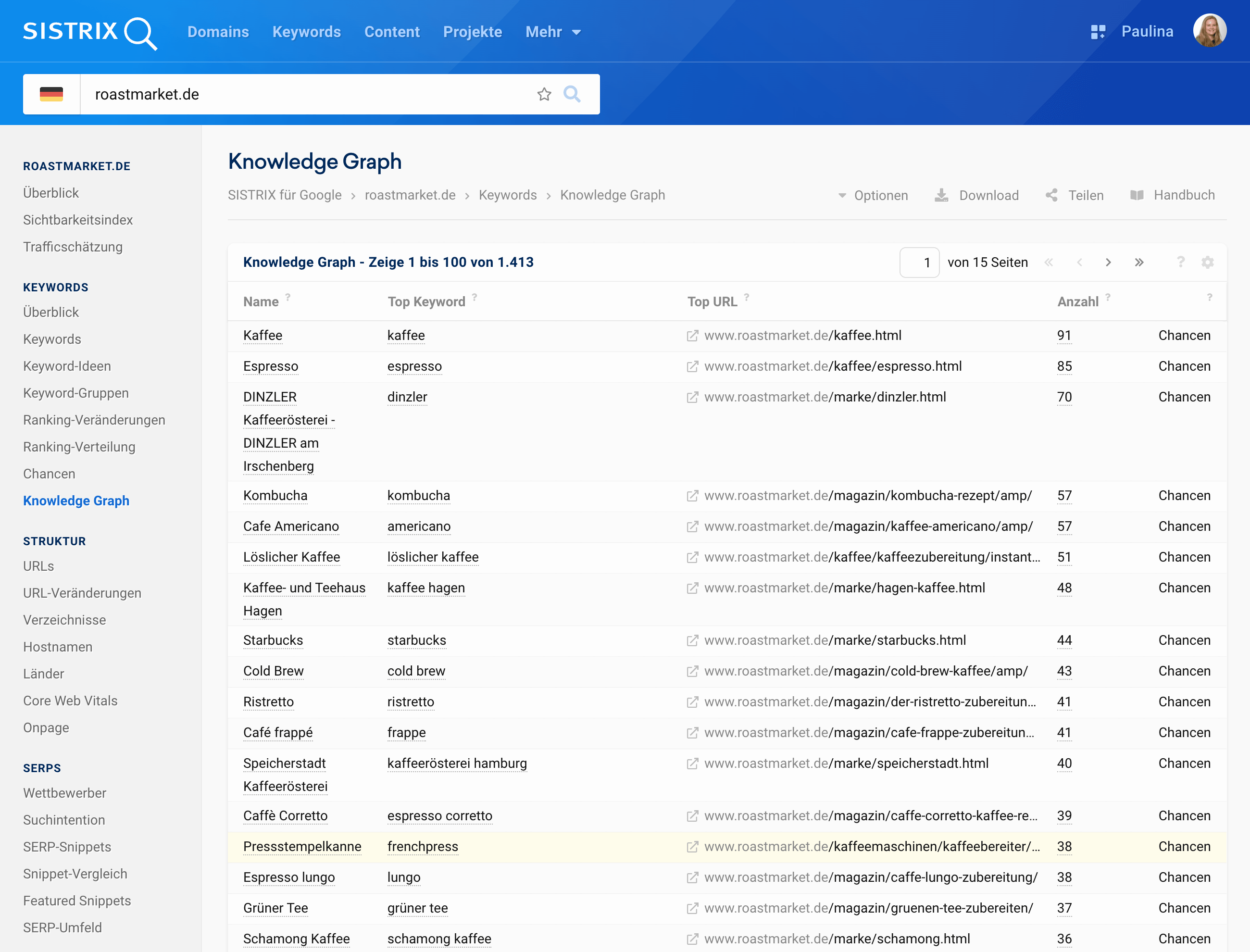1250x952 pixels.
Task: Open the German flag country selector
Action: 51,94
